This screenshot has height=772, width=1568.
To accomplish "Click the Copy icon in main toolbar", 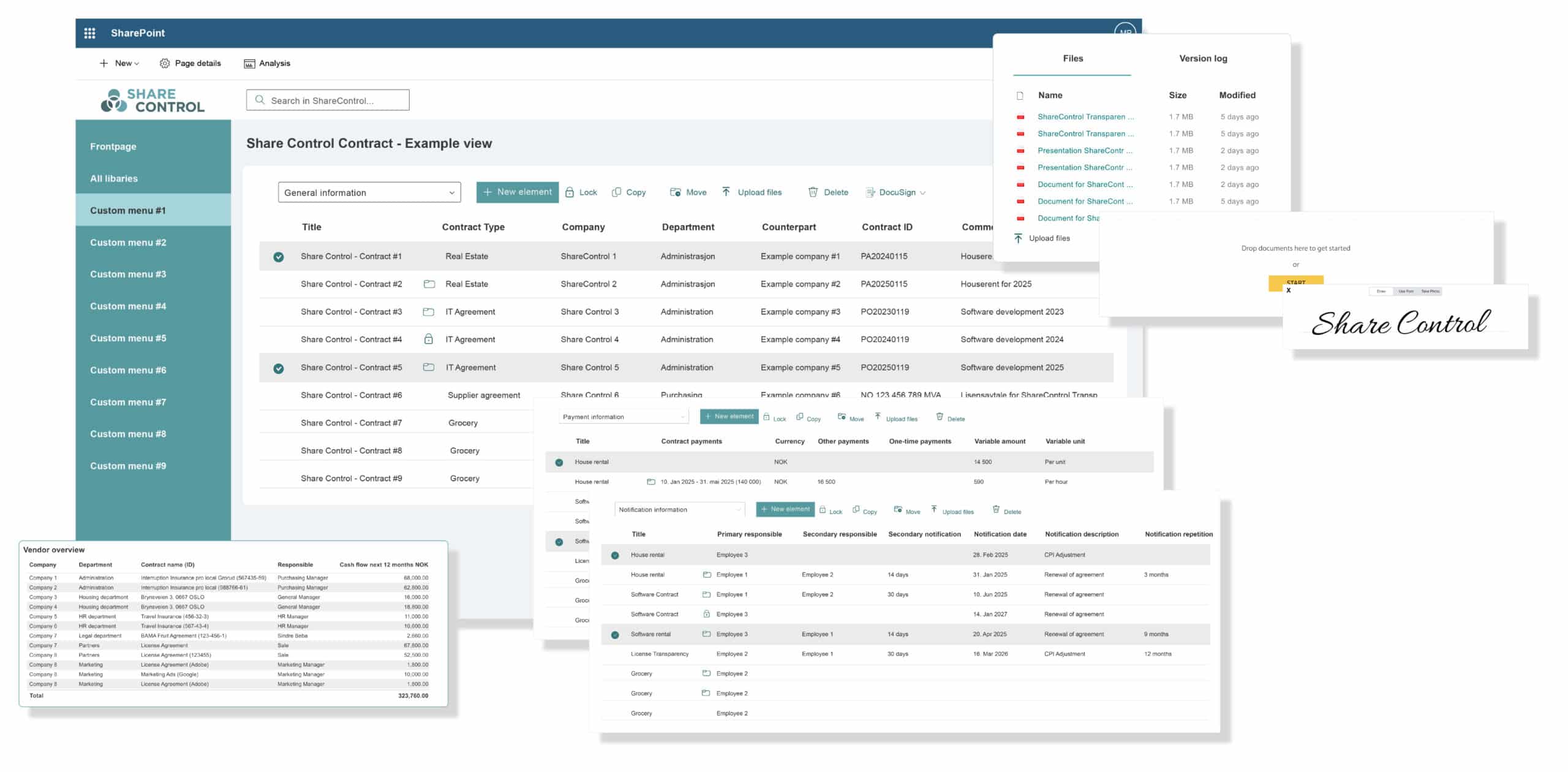I will (x=616, y=192).
